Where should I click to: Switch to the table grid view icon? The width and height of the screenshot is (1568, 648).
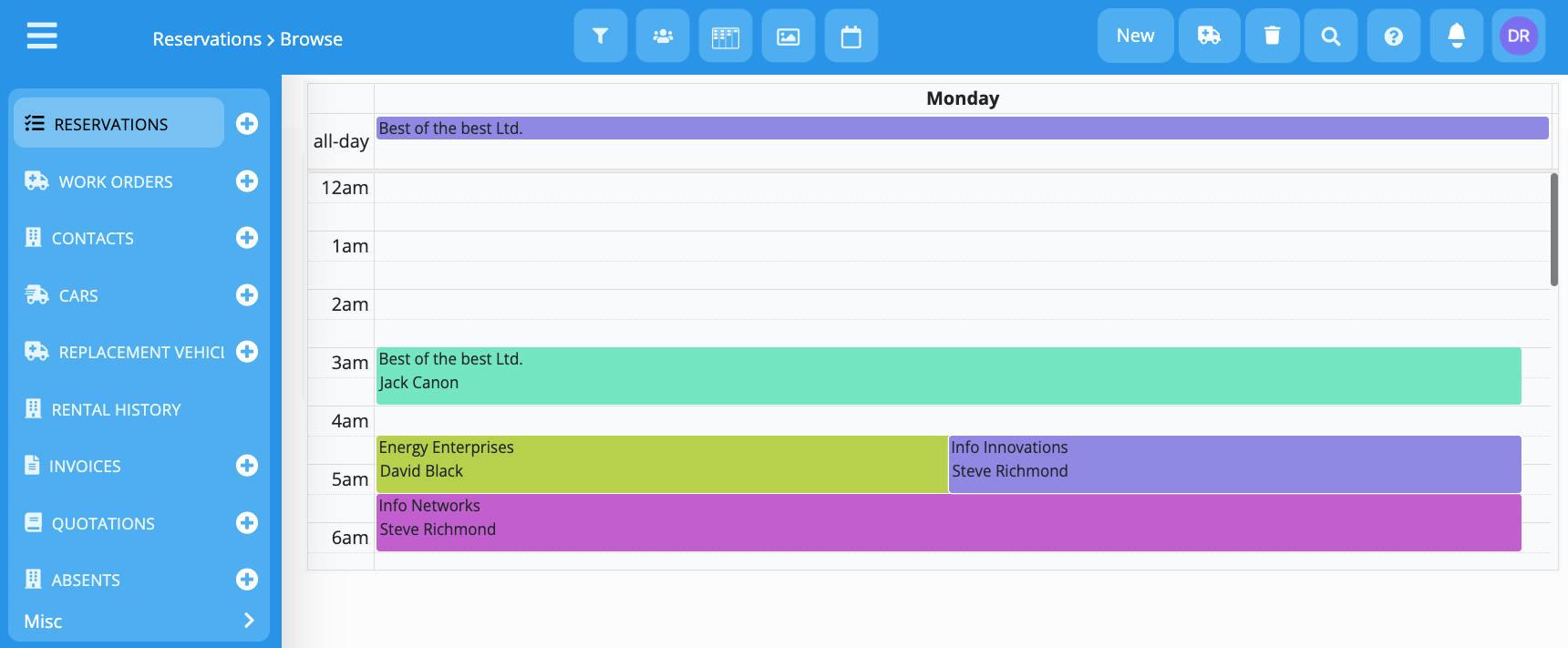click(x=726, y=36)
